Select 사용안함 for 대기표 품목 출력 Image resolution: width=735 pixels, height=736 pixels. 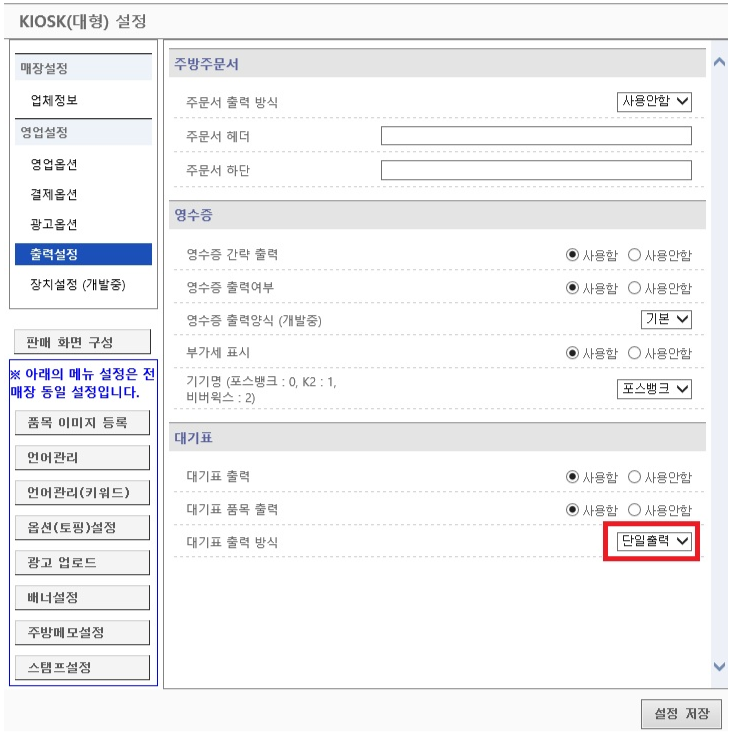click(x=634, y=510)
